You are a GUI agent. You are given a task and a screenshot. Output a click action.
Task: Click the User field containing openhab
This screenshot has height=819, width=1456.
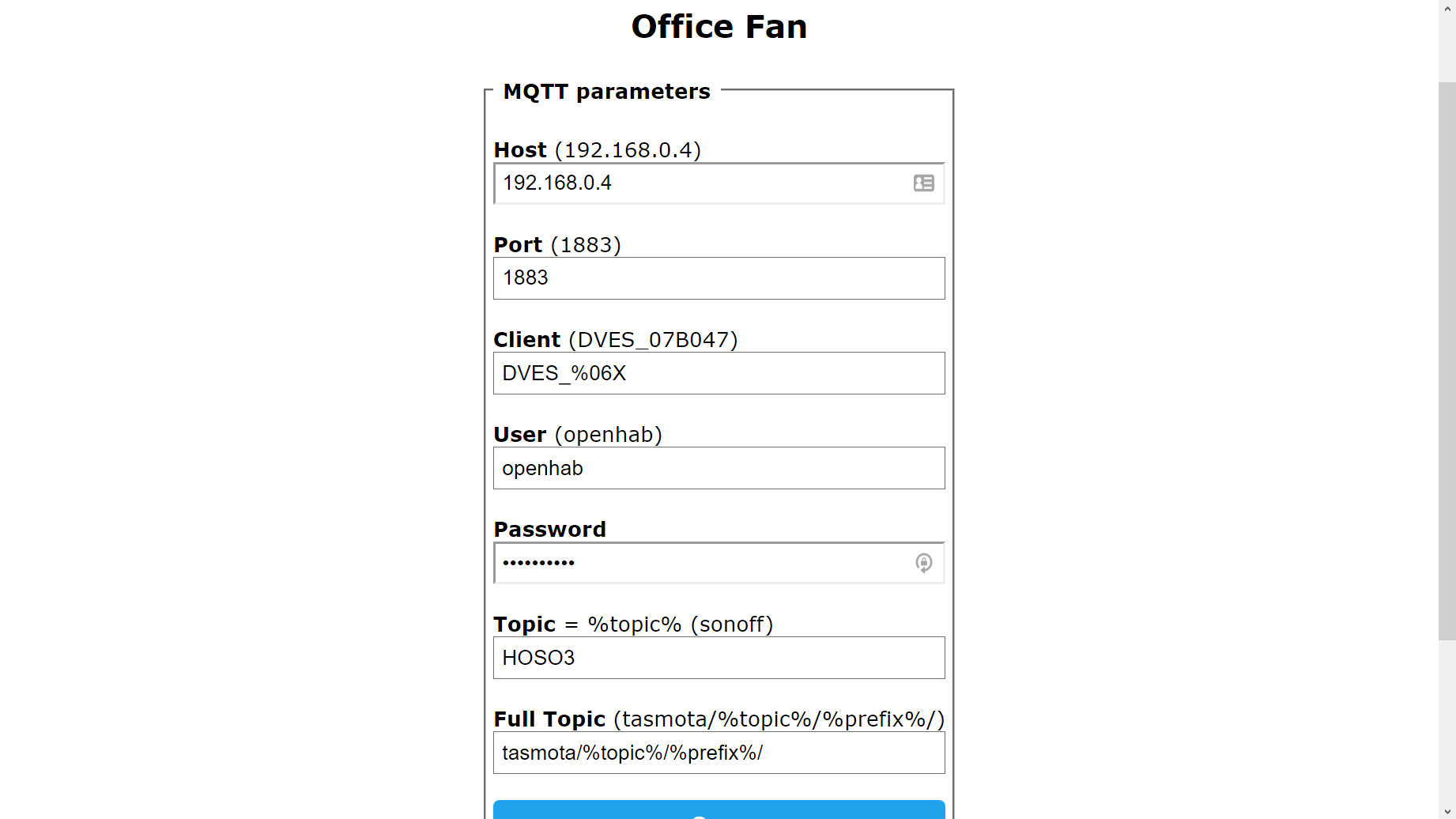pyautogui.click(x=719, y=468)
